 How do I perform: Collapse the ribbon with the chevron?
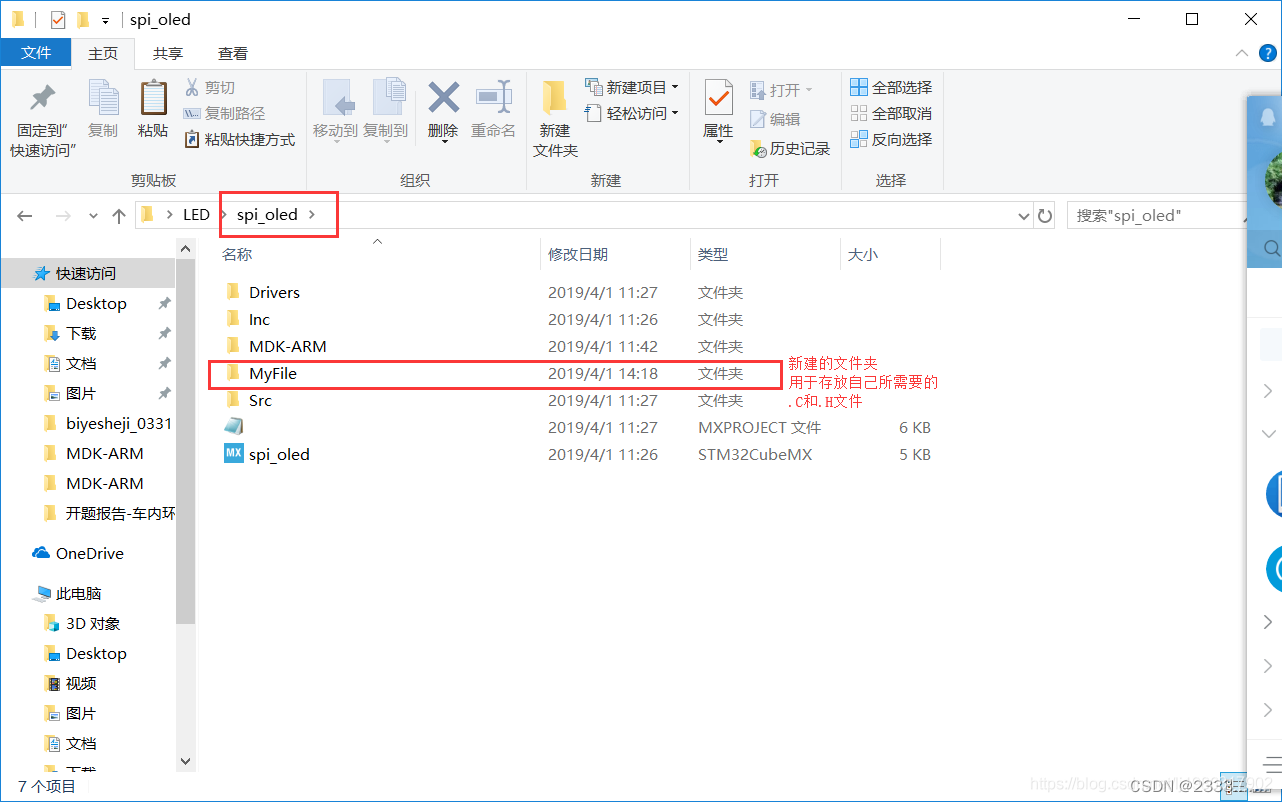click(1241, 52)
